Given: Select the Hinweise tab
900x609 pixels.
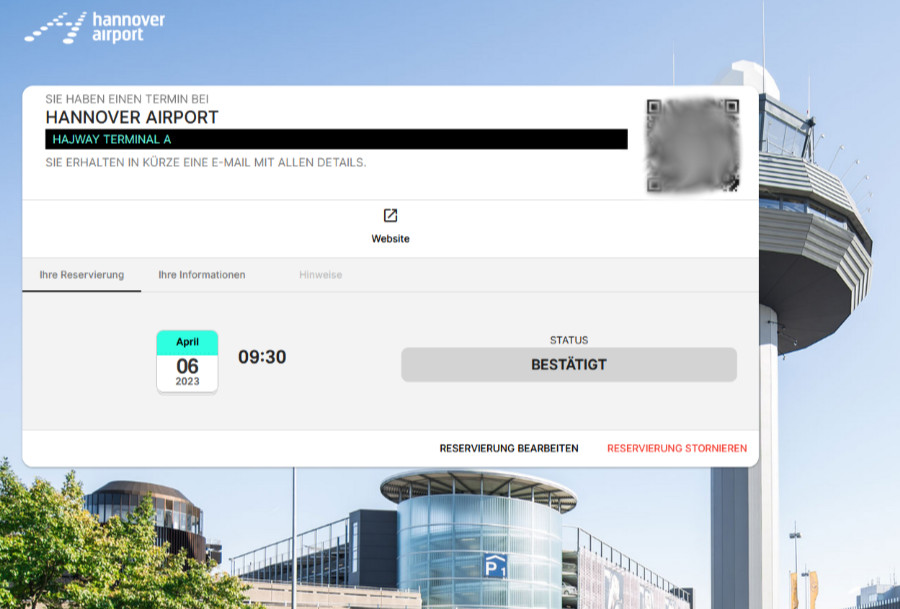Looking at the screenshot, I should click(320, 275).
